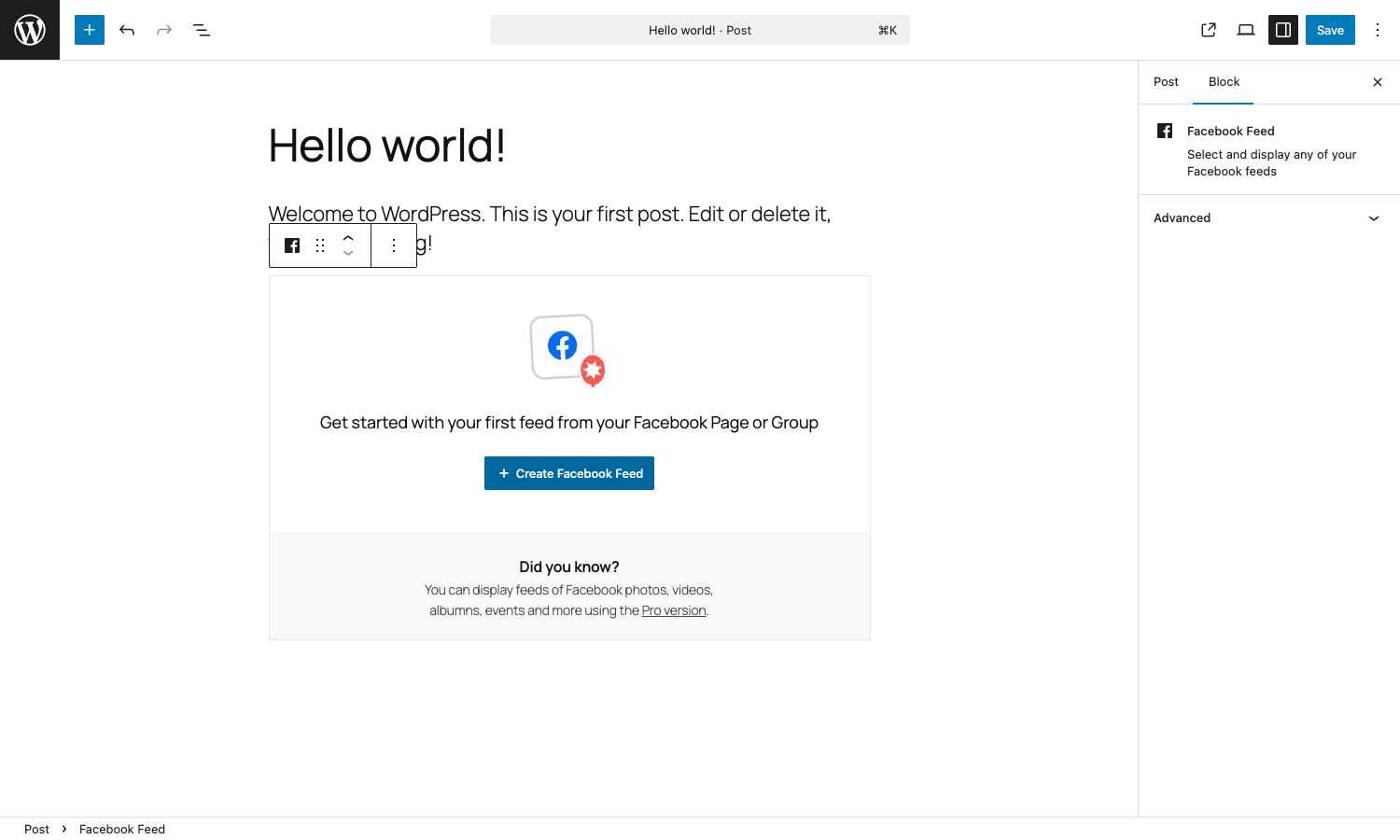Close the Settings sidebar
The width and height of the screenshot is (1400, 840).
coord(1378,82)
